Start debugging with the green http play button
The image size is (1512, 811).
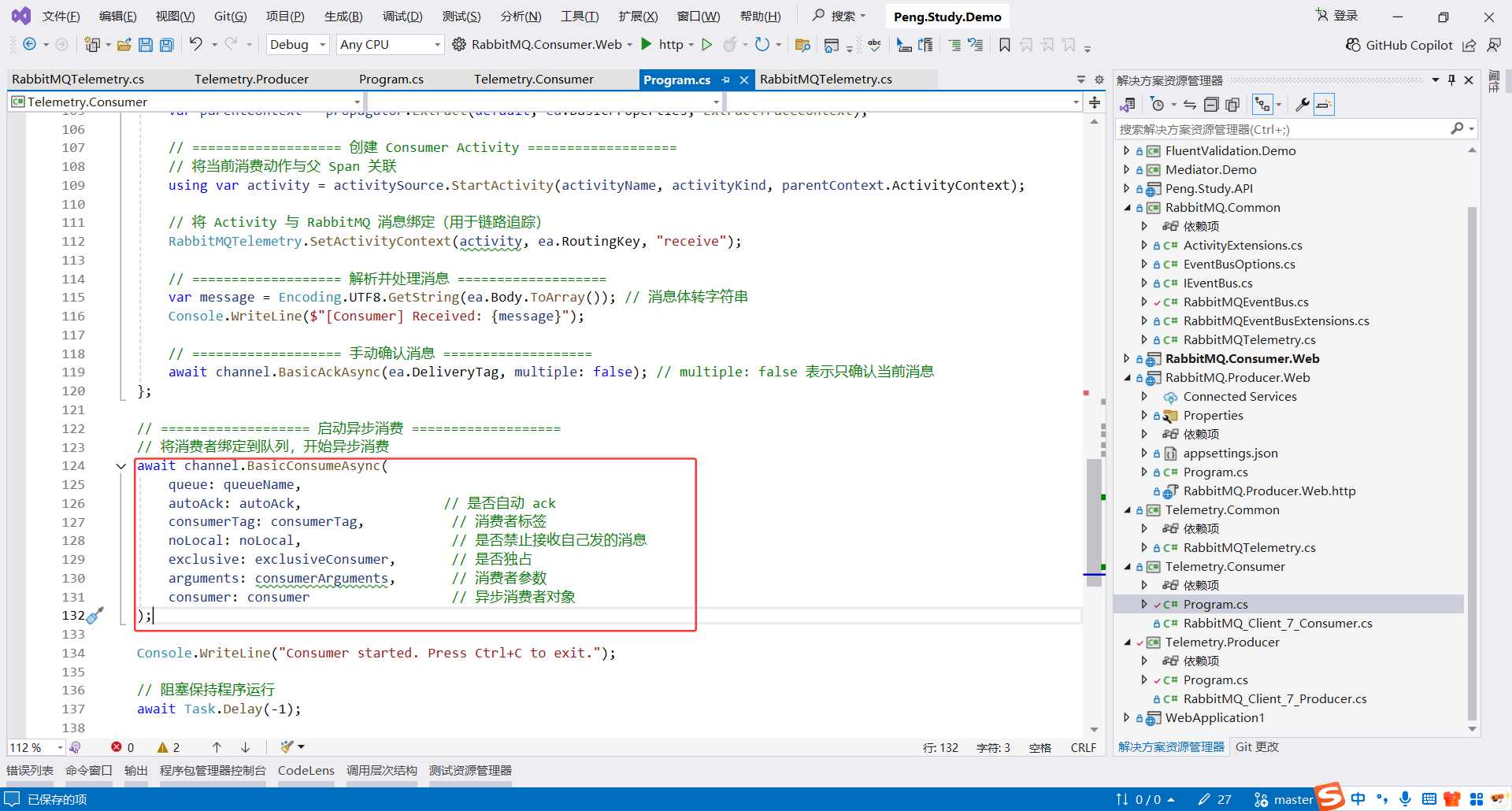click(x=647, y=44)
